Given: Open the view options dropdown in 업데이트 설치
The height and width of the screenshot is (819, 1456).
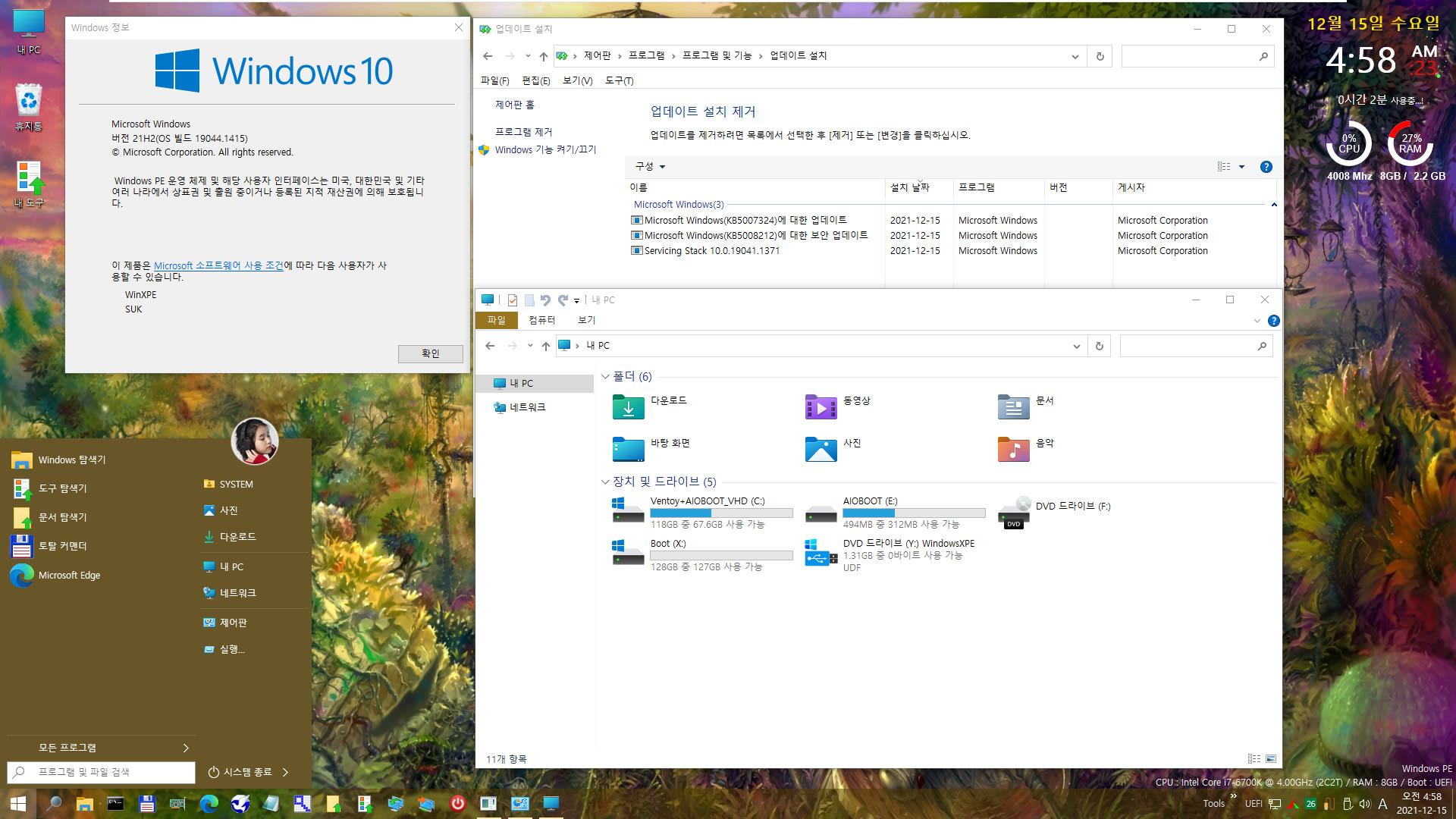Looking at the screenshot, I should (1241, 167).
